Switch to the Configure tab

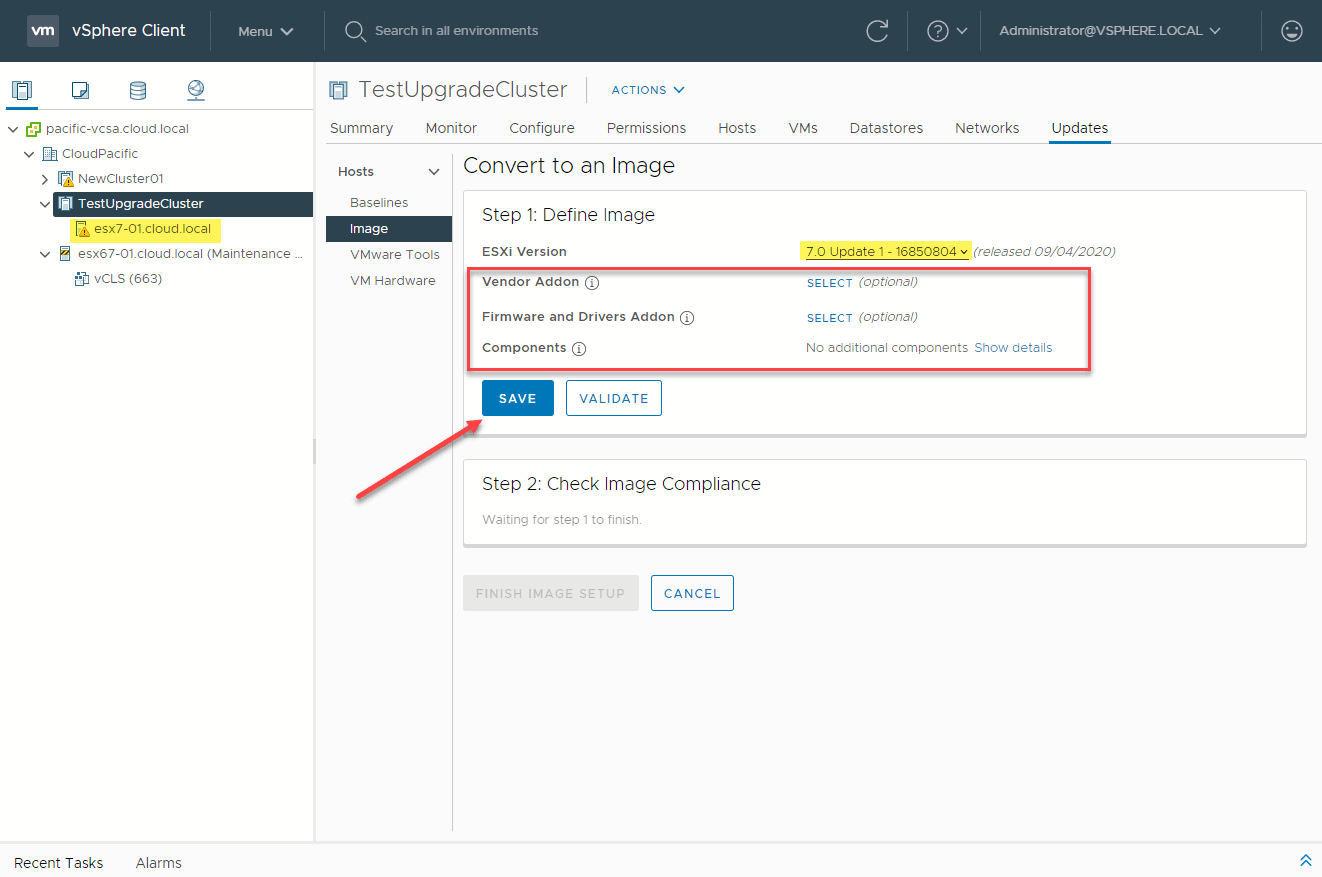click(542, 128)
